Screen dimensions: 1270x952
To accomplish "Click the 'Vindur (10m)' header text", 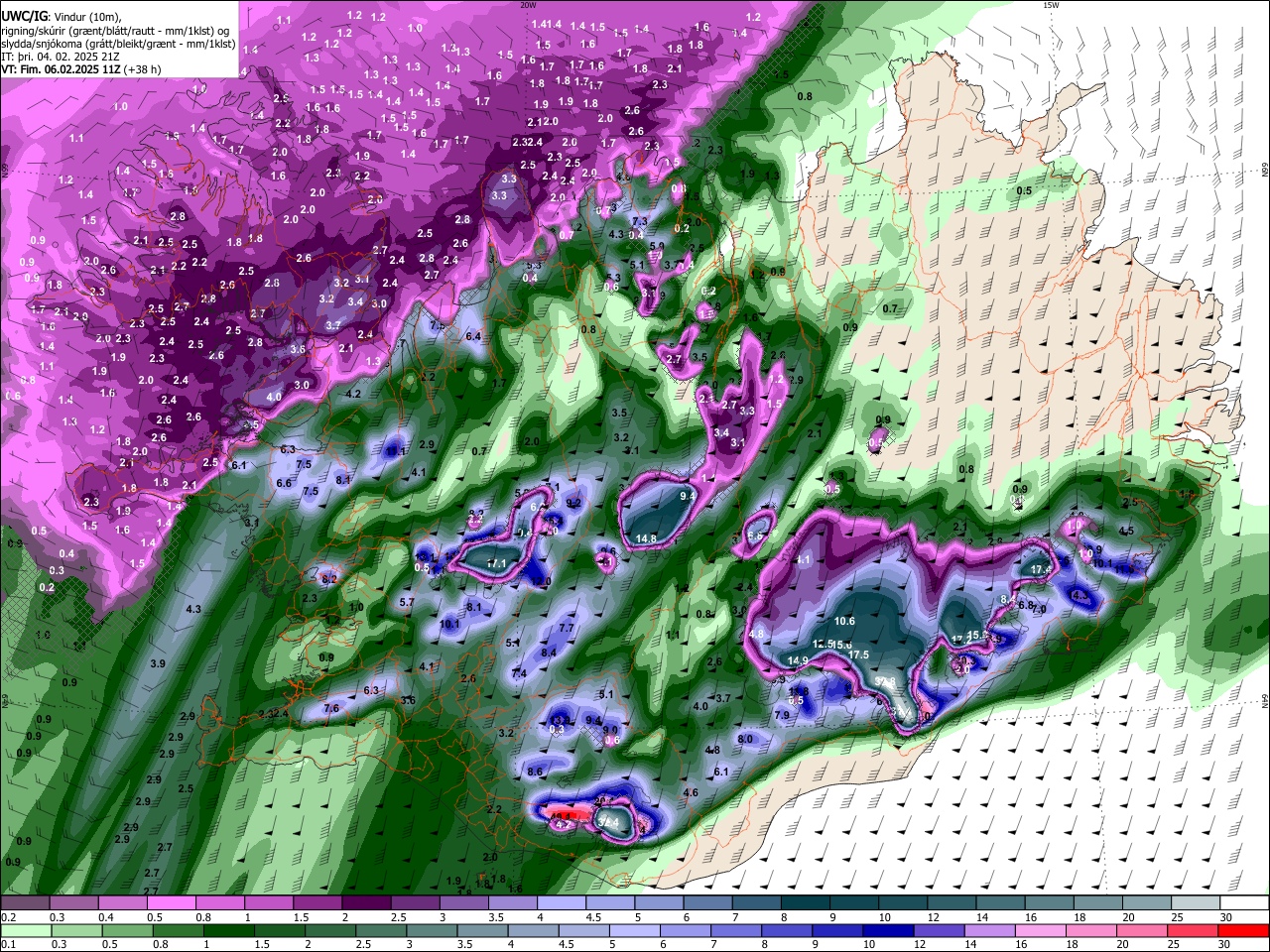I will click(x=86, y=17).
